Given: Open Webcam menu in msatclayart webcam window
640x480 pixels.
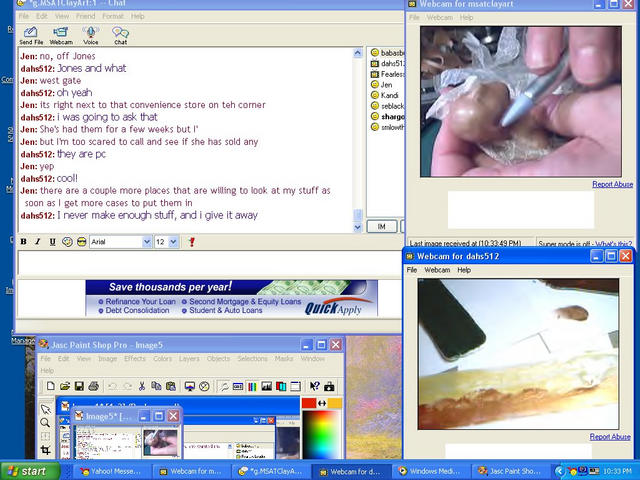Looking at the screenshot, I should click(440, 18).
